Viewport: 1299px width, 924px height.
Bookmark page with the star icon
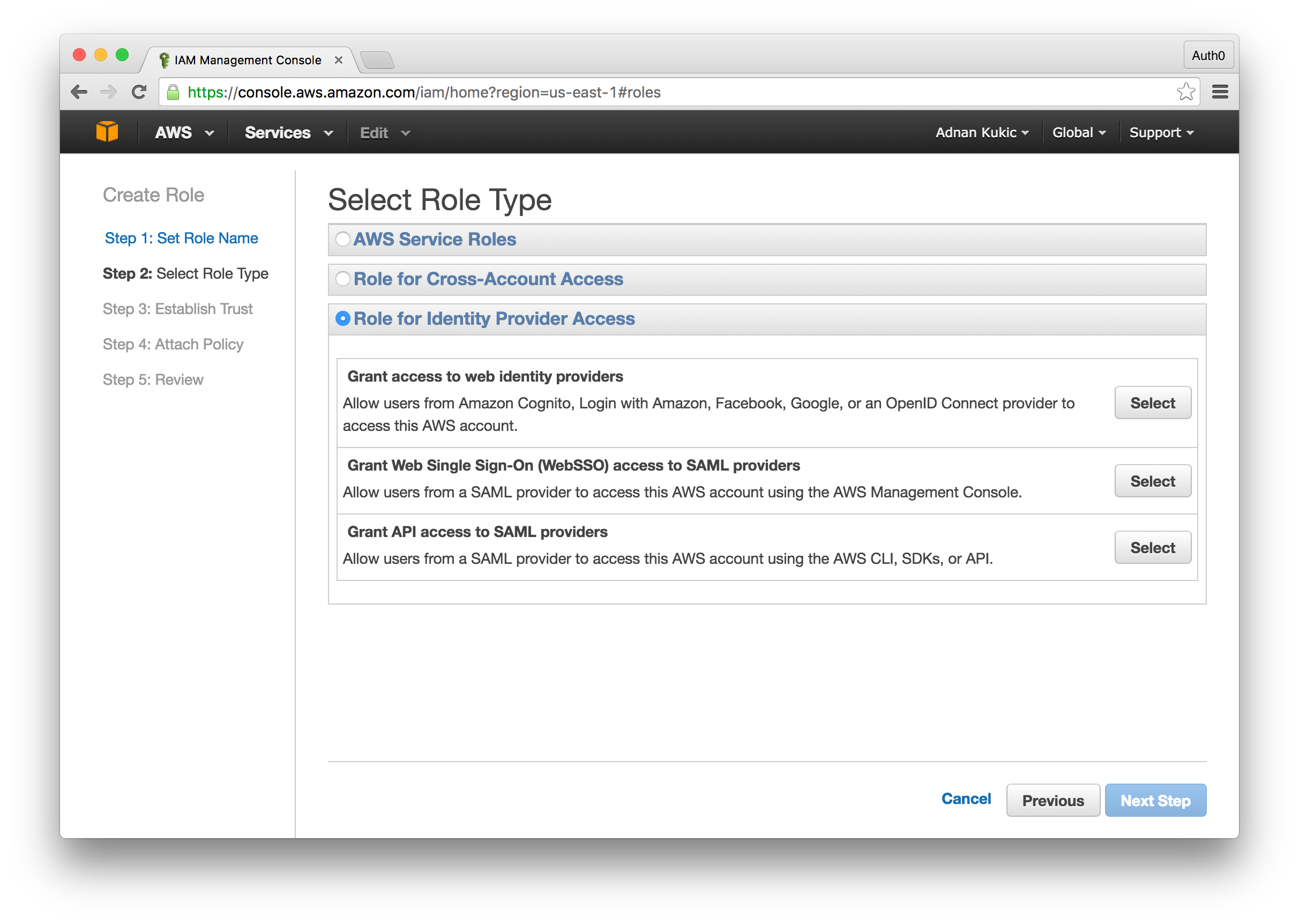click(1185, 92)
